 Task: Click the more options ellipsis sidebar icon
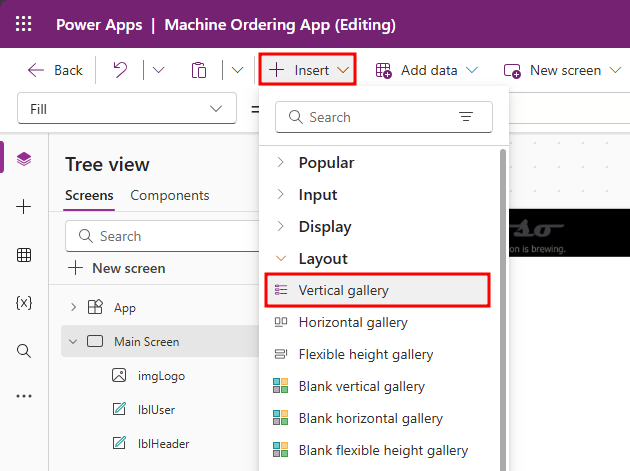tap(24, 396)
